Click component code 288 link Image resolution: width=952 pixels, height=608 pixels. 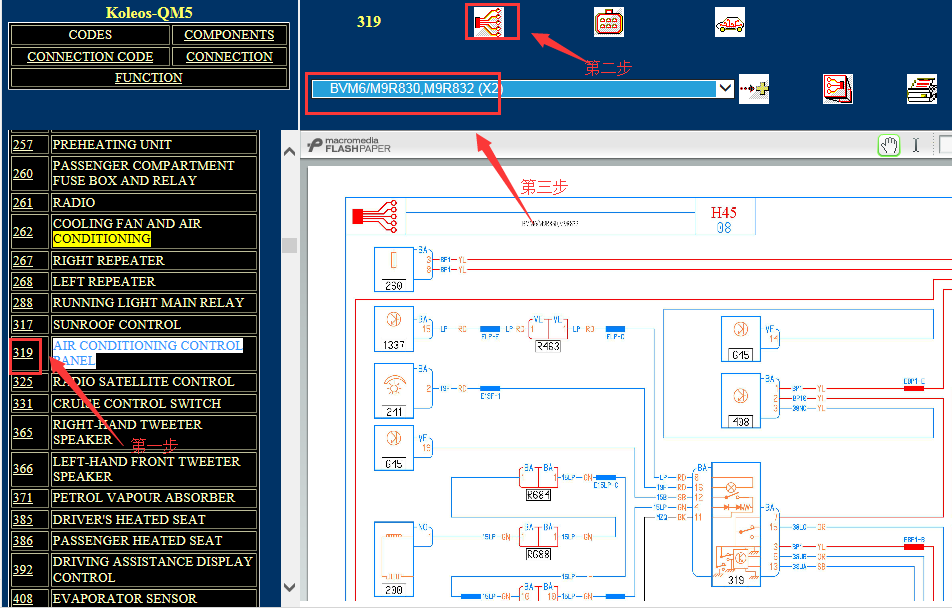pyautogui.click(x=23, y=303)
